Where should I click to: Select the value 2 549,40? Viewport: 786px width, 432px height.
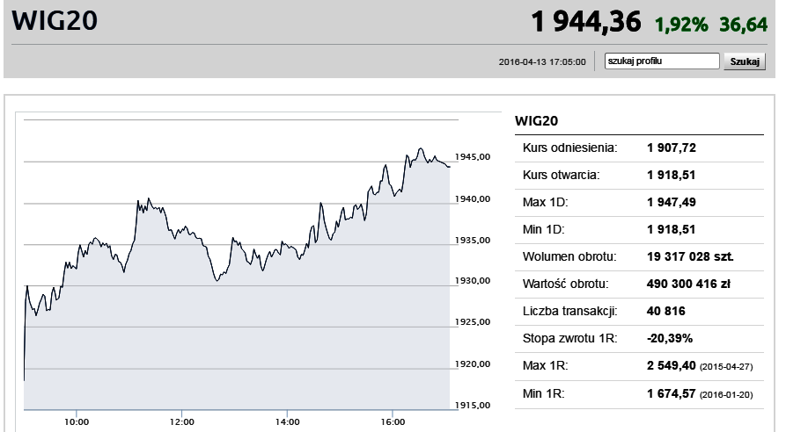click(671, 366)
